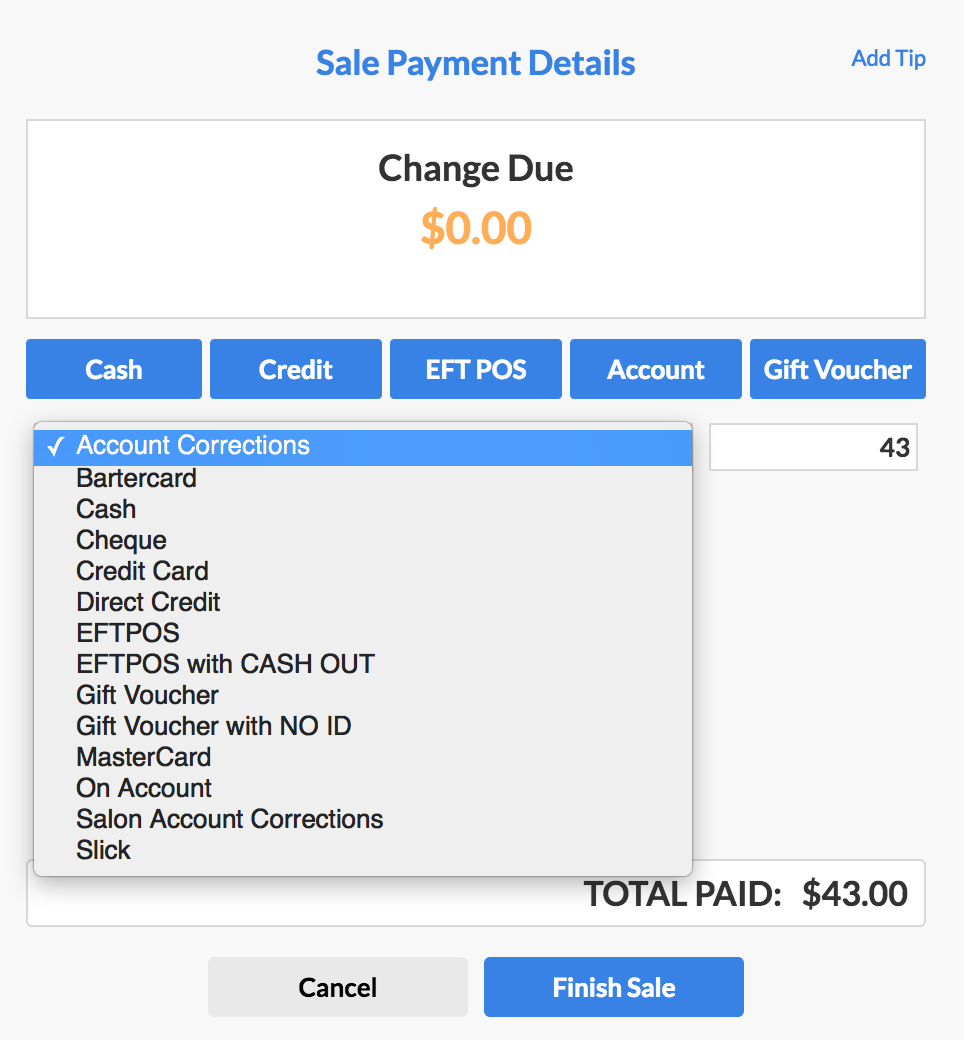
Task: Select checked Account Corrections option
Action: click(363, 447)
